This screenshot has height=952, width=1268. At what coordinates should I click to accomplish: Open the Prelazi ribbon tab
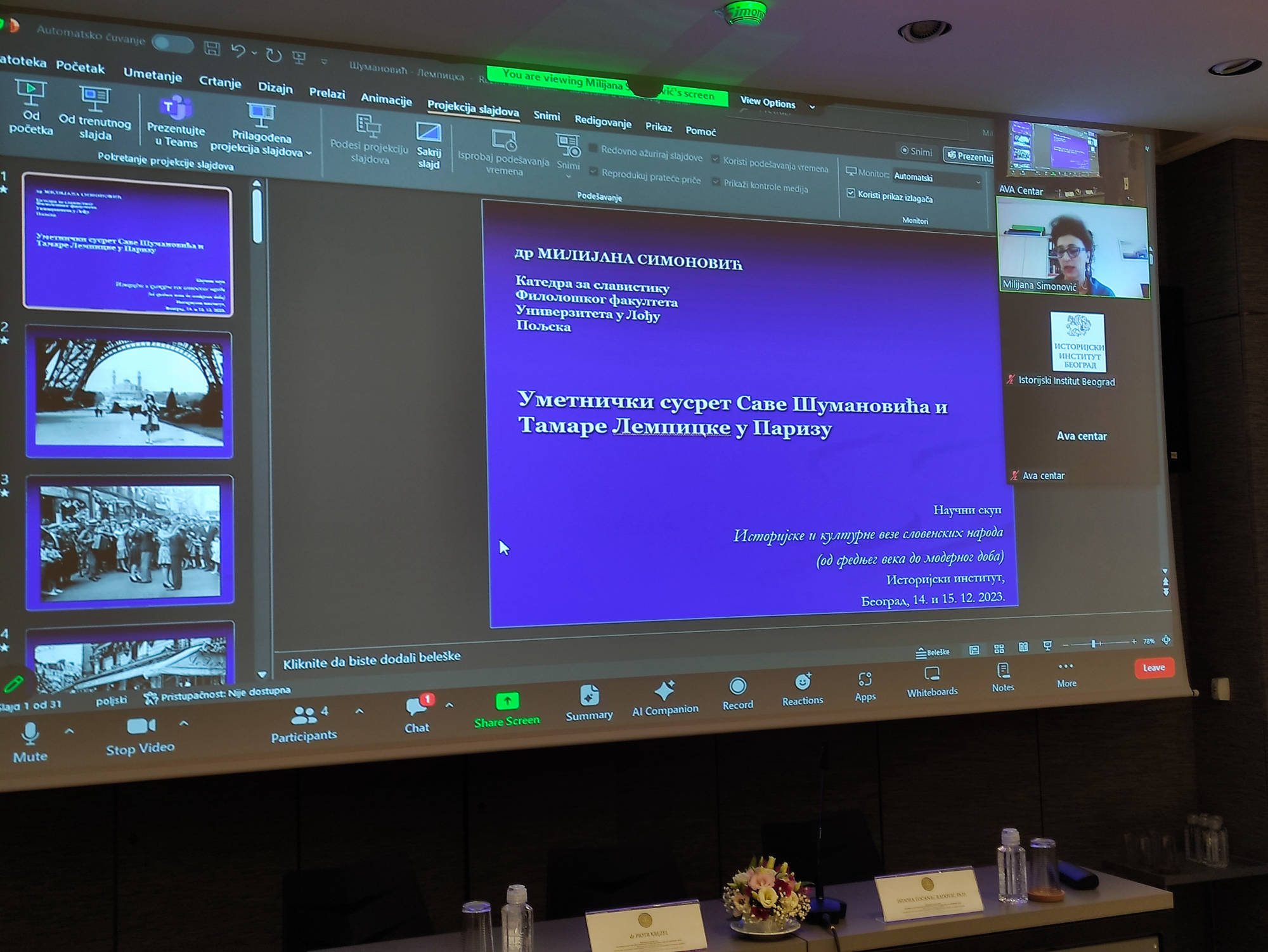[327, 93]
